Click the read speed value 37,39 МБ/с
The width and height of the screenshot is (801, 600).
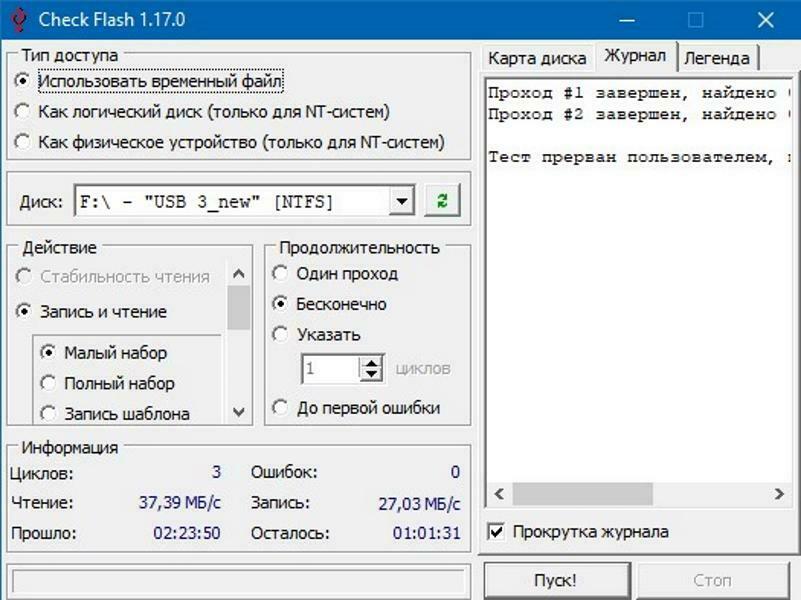(180, 502)
